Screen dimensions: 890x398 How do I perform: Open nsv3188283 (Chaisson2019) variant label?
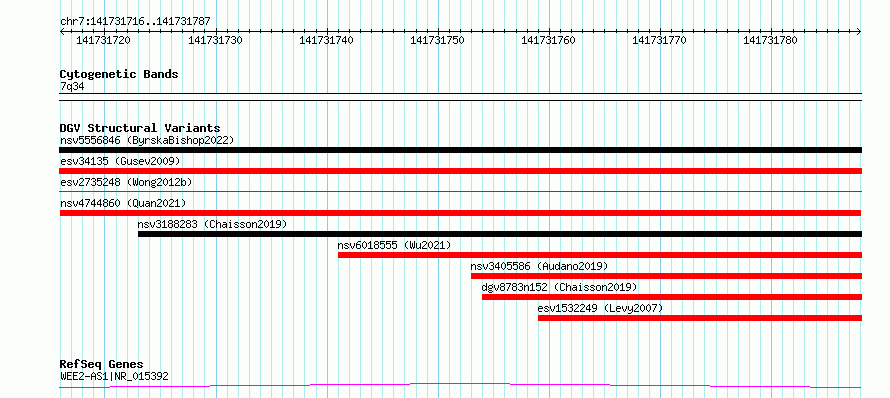[x=212, y=224]
